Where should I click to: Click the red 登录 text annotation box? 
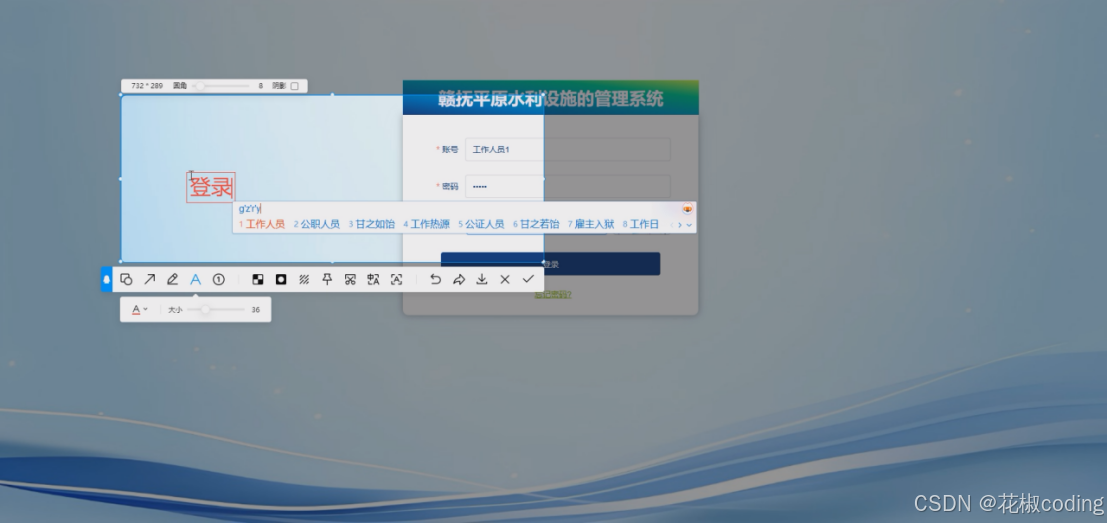coord(211,187)
